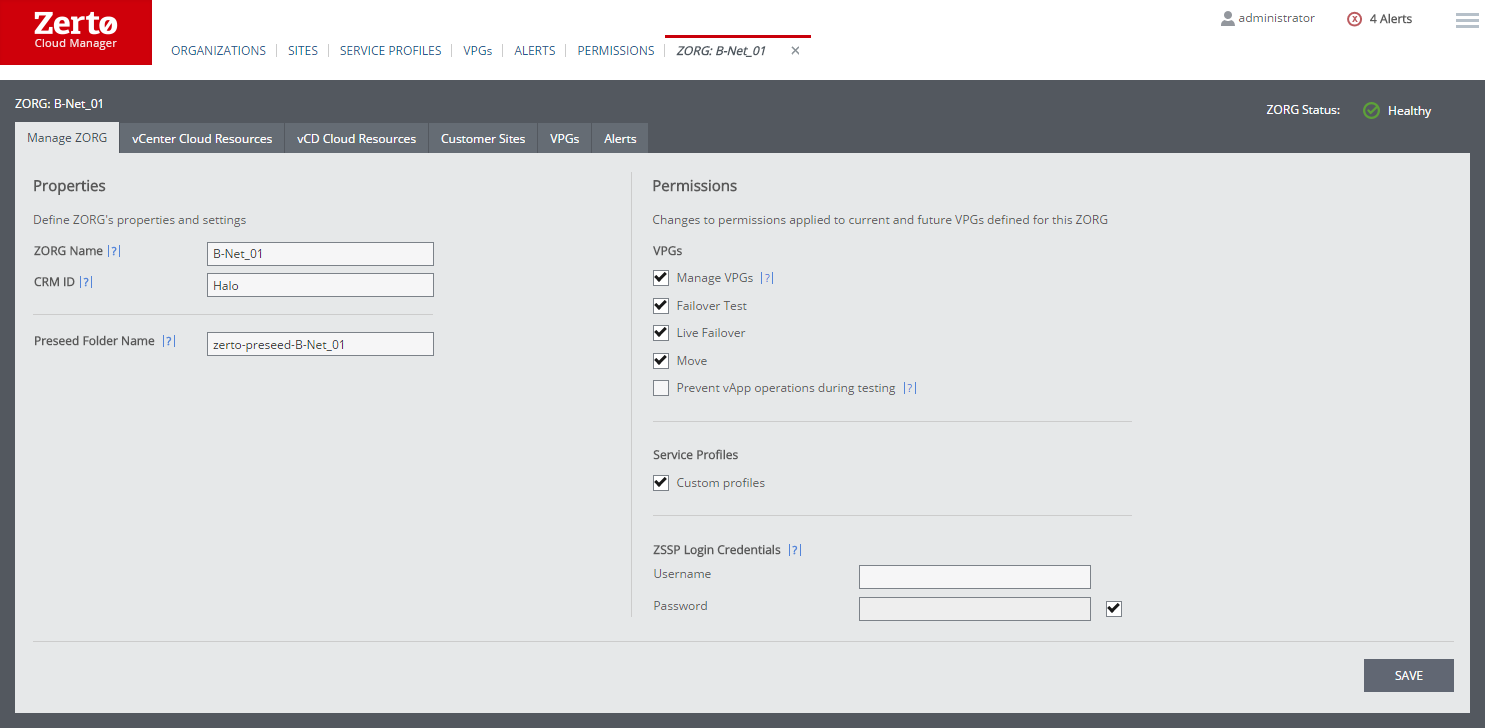Open help icon next to Manage VPGs

pyautogui.click(x=768, y=279)
